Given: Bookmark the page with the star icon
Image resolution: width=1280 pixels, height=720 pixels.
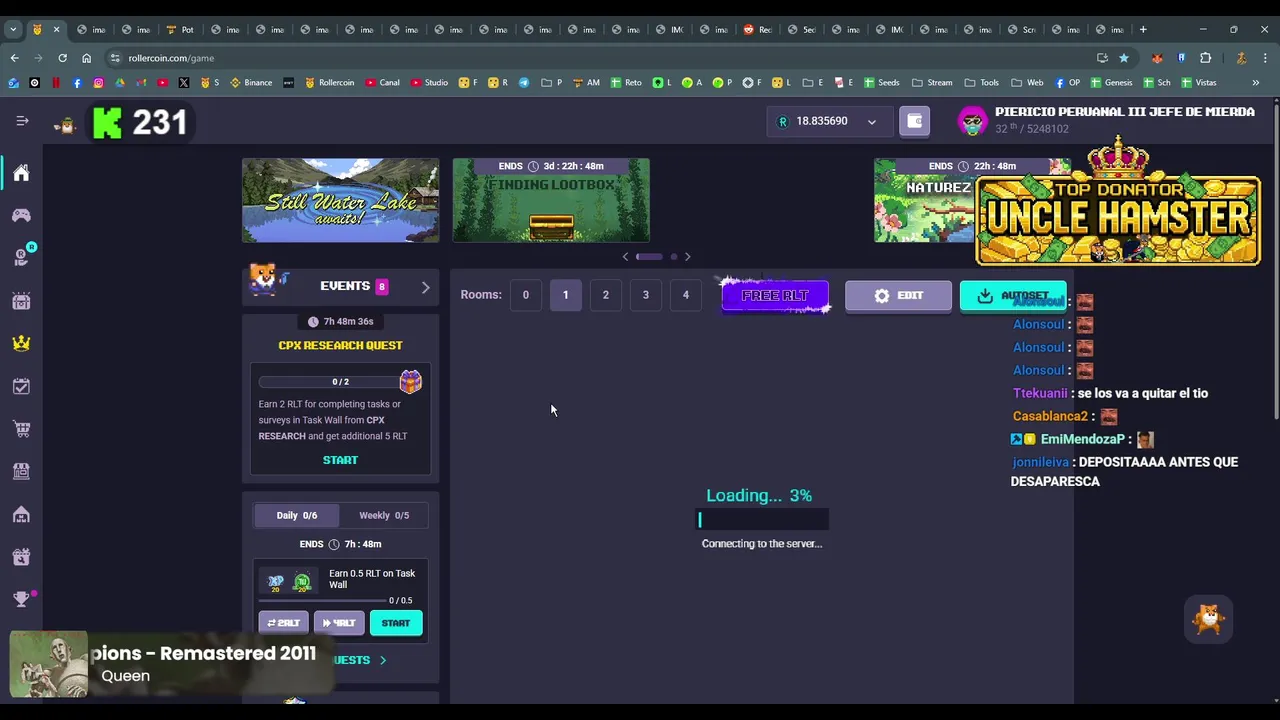Looking at the screenshot, I should [1123, 58].
